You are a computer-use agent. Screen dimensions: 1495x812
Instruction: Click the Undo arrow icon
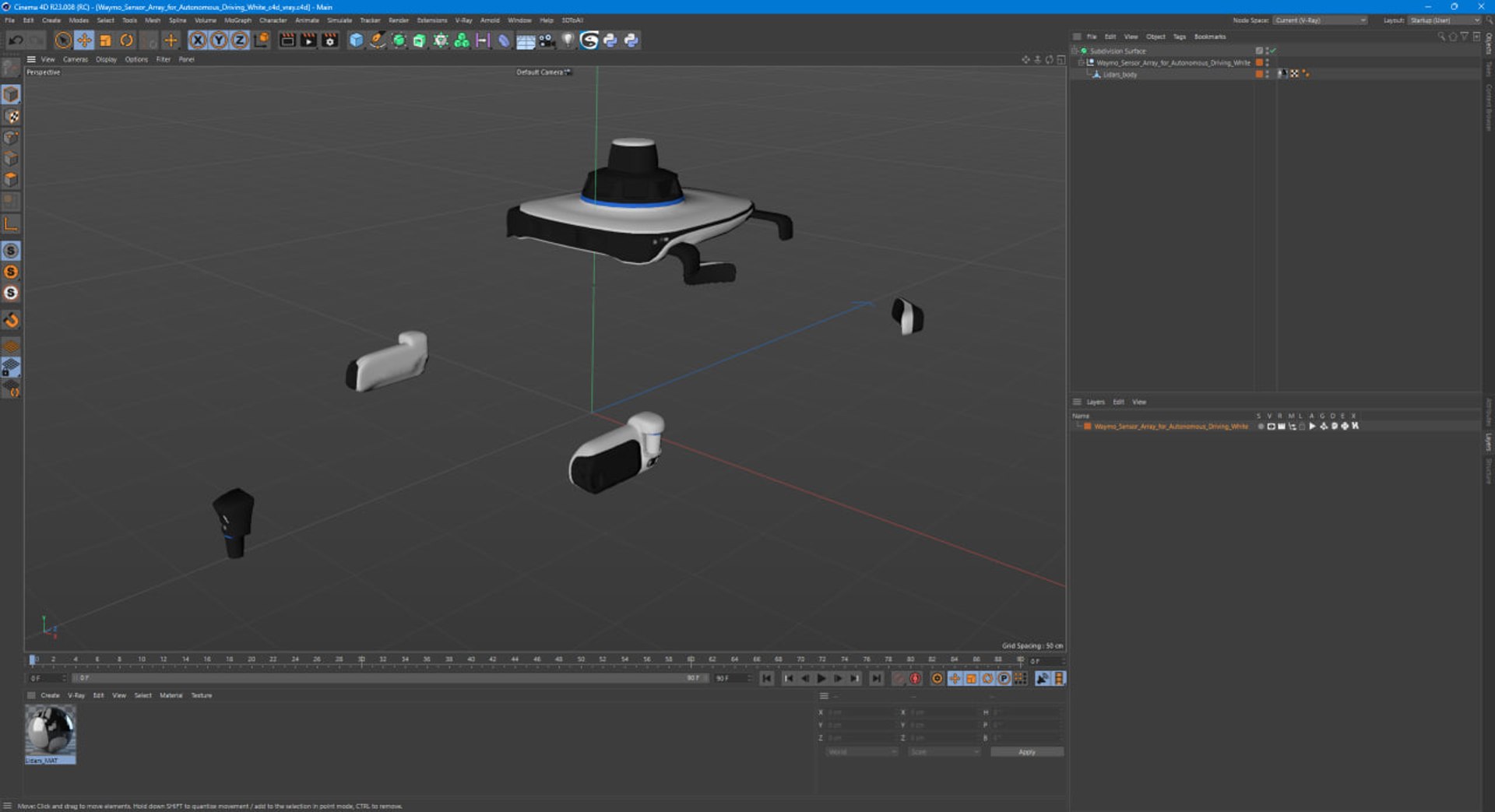(x=16, y=40)
